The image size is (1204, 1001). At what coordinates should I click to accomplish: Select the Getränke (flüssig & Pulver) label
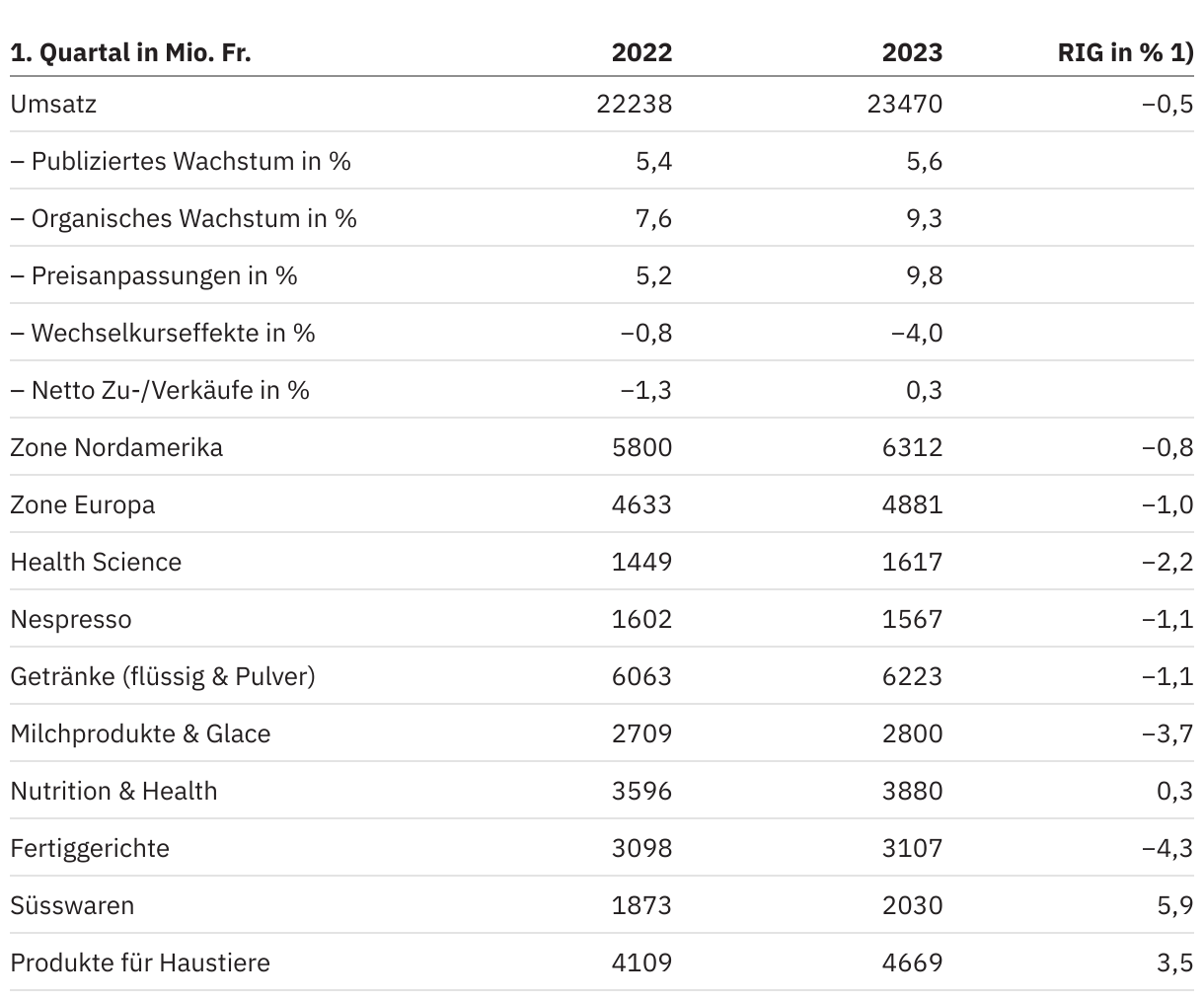pos(163,676)
